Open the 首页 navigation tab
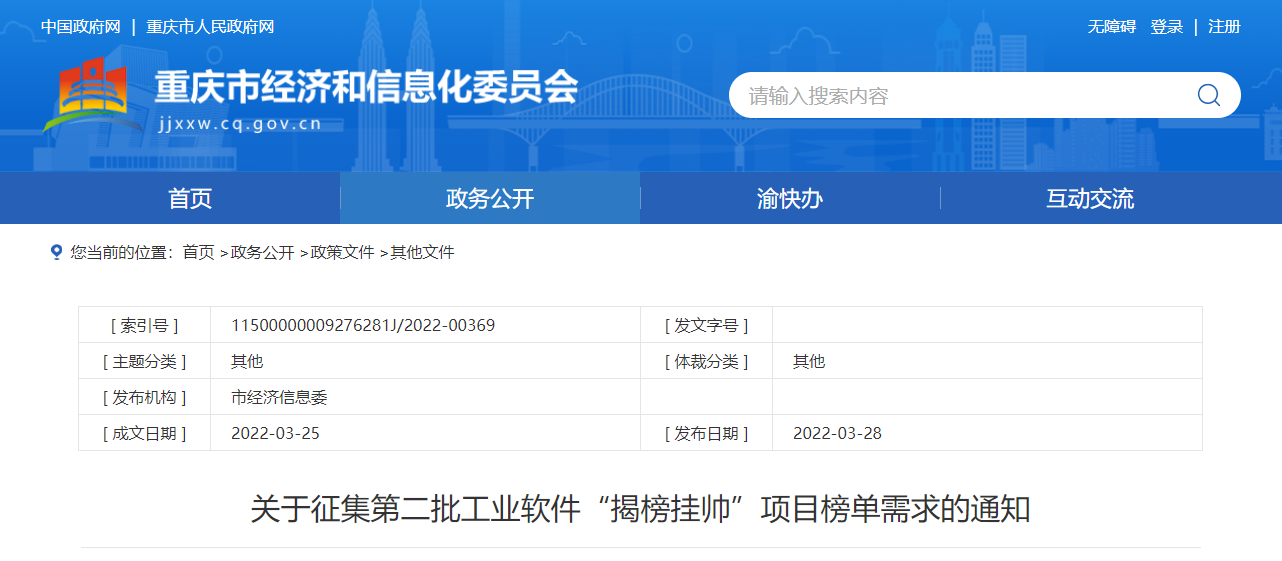Image resolution: width=1282 pixels, height=561 pixels. tap(190, 198)
